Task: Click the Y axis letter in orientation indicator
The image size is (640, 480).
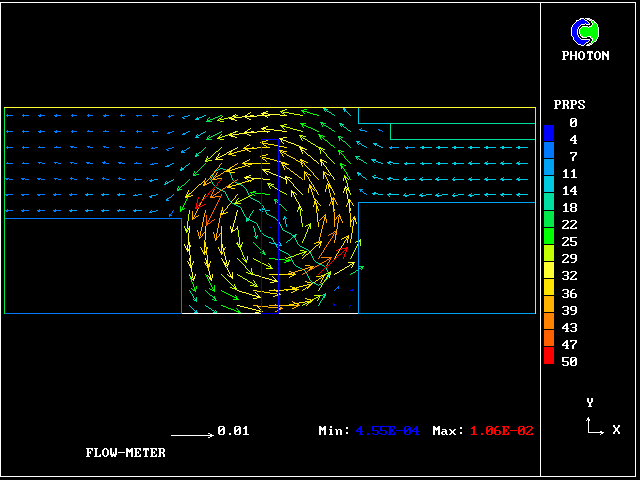Action: tap(590, 402)
